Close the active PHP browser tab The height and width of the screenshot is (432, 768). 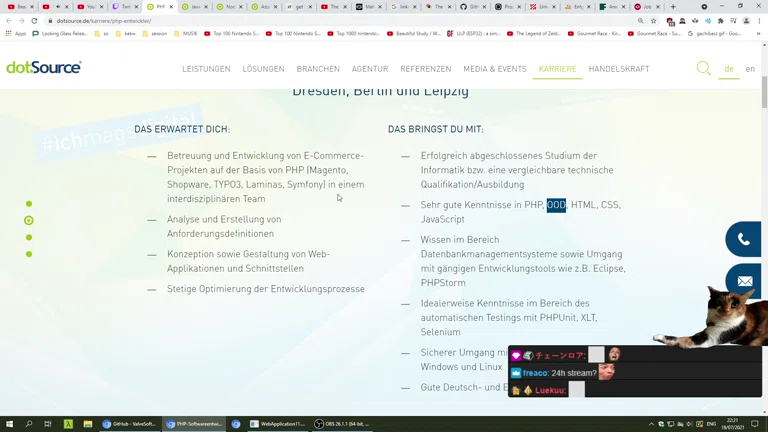click(x=171, y=7)
